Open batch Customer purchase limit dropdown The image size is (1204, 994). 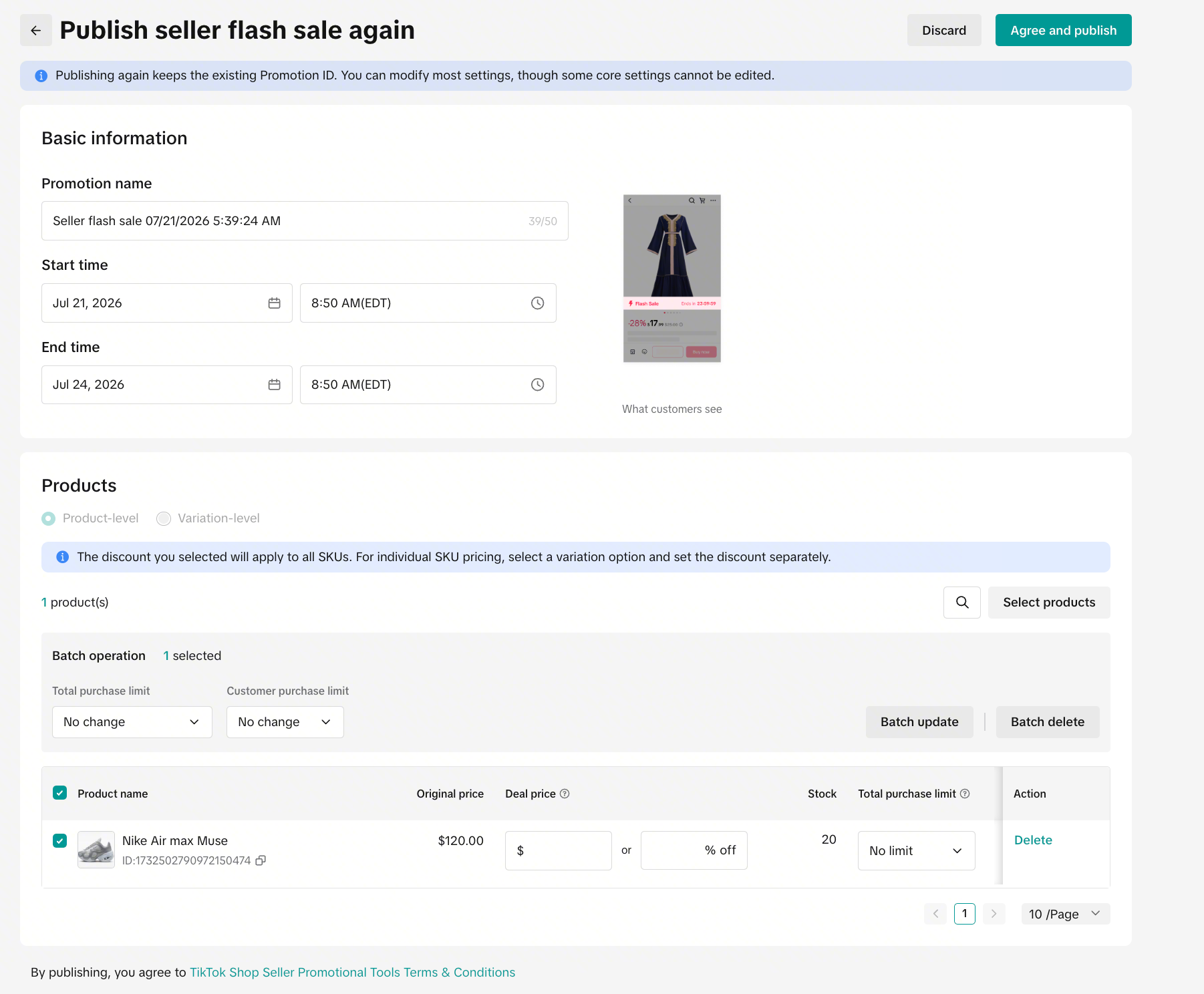pyautogui.click(x=285, y=722)
